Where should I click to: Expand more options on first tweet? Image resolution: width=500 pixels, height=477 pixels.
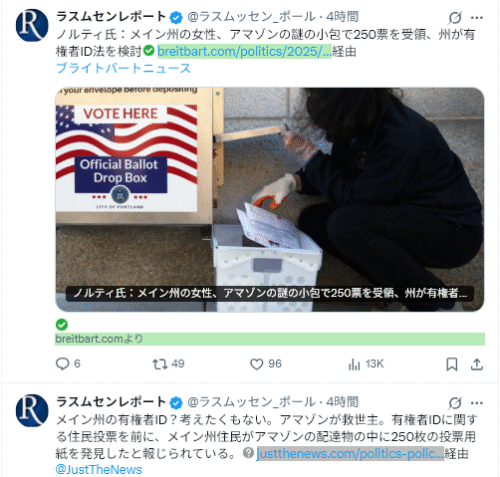pos(477,18)
